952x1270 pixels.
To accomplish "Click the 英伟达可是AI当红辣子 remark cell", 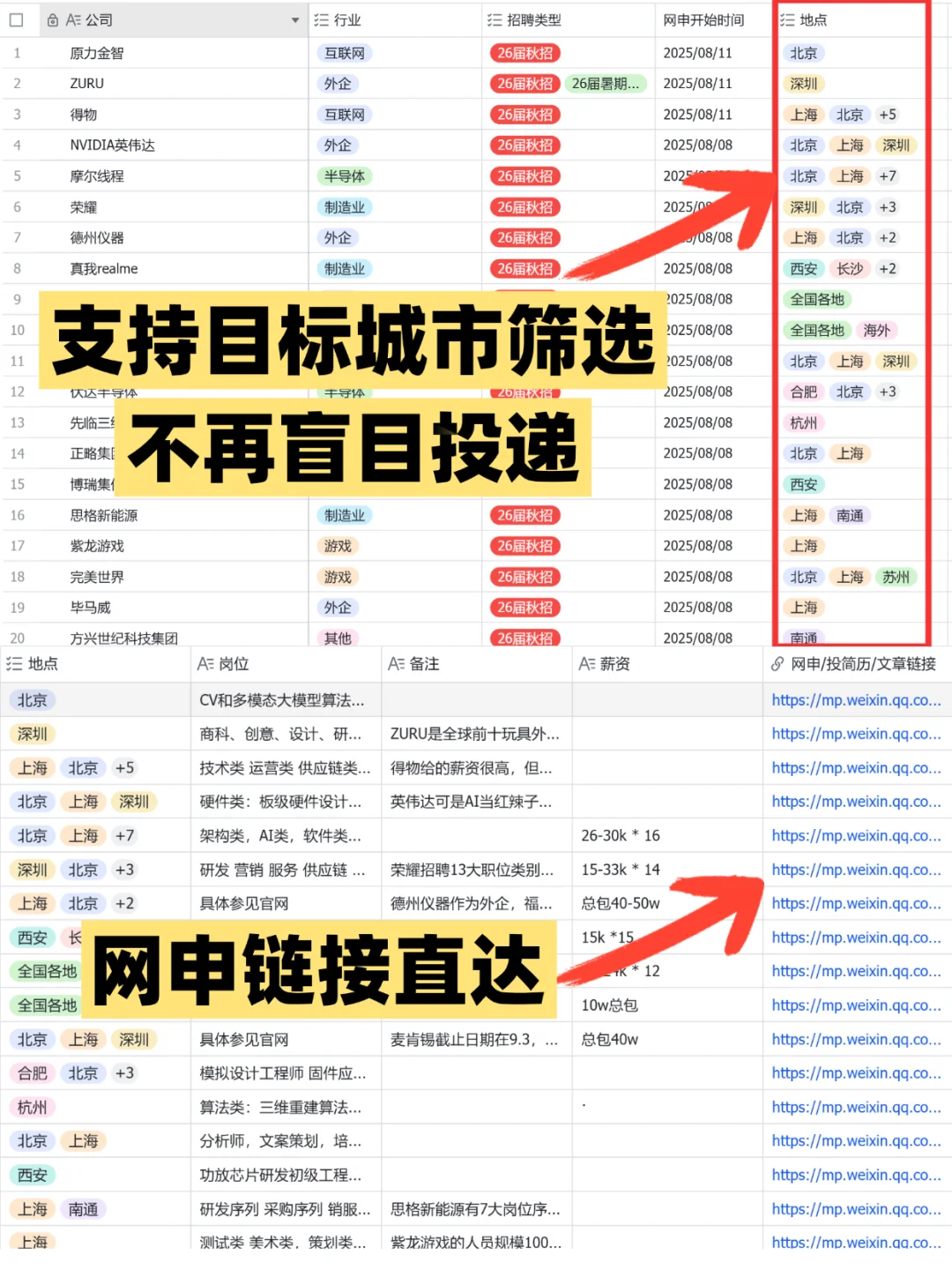I will pyautogui.click(x=471, y=802).
